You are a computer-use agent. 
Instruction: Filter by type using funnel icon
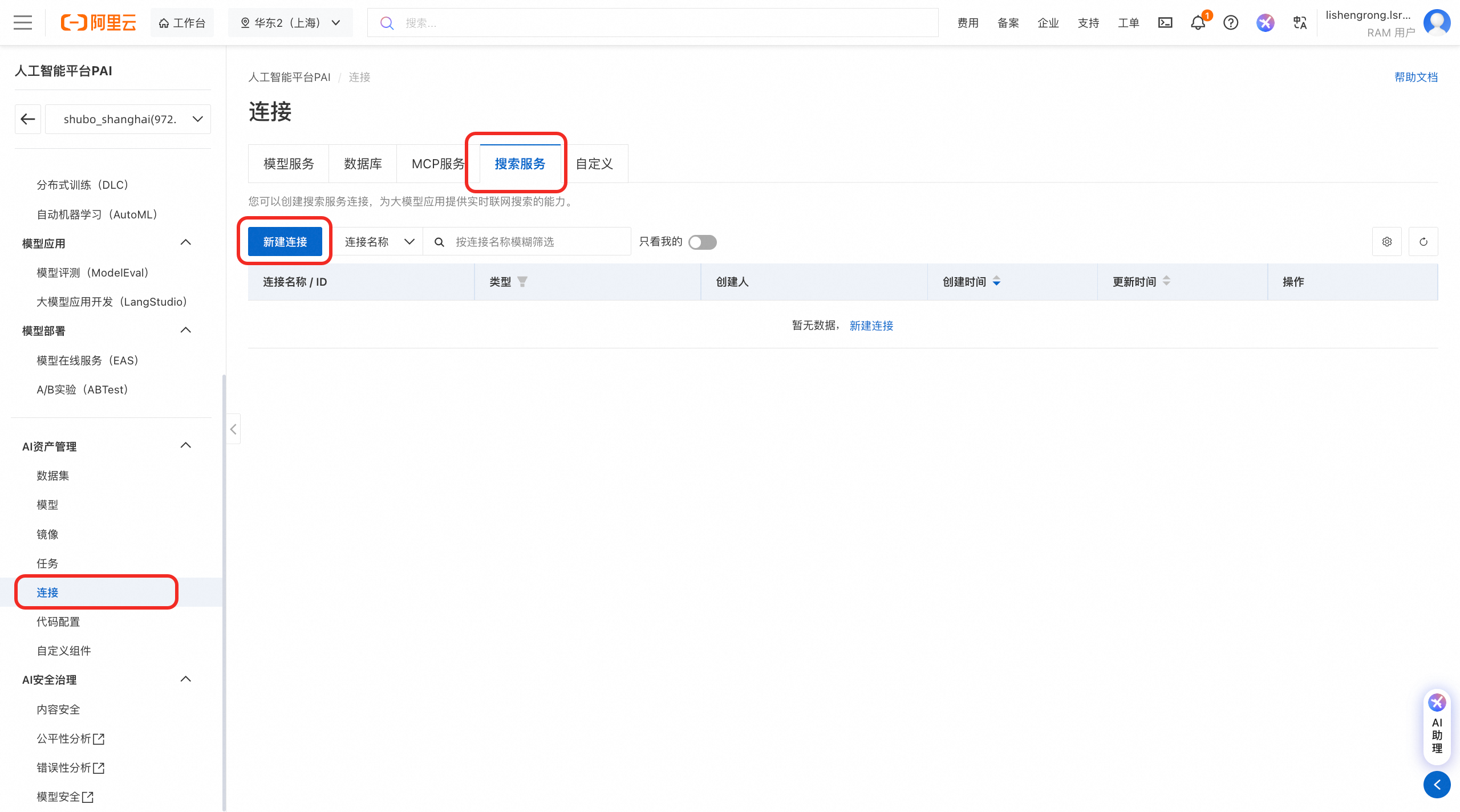522,282
